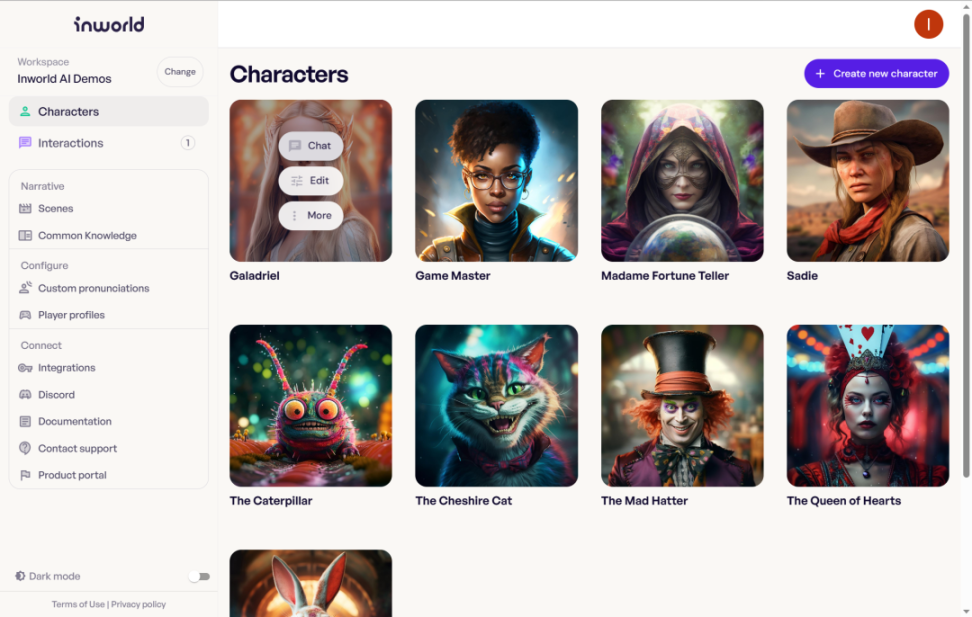Open the More menu on Galadriel
972x617 pixels.
[311, 215]
